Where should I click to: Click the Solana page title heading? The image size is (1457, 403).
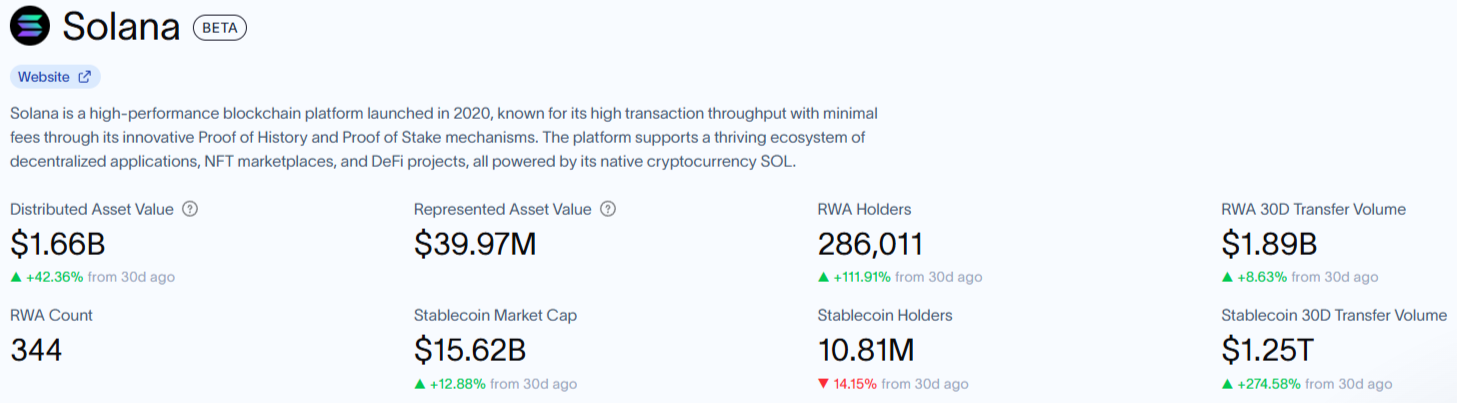121,27
